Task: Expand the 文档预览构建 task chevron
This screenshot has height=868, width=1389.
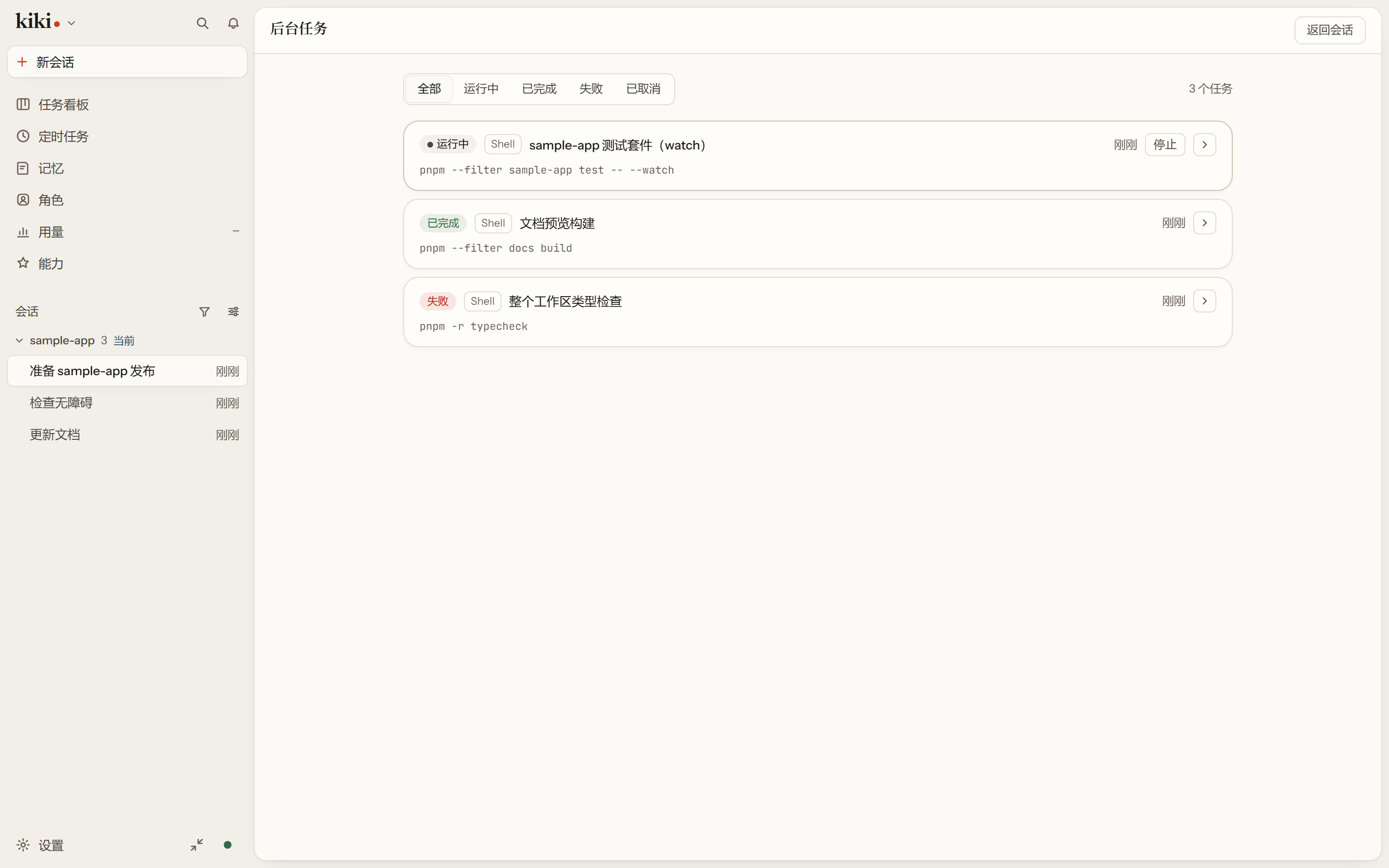Action: pos(1204,223)
